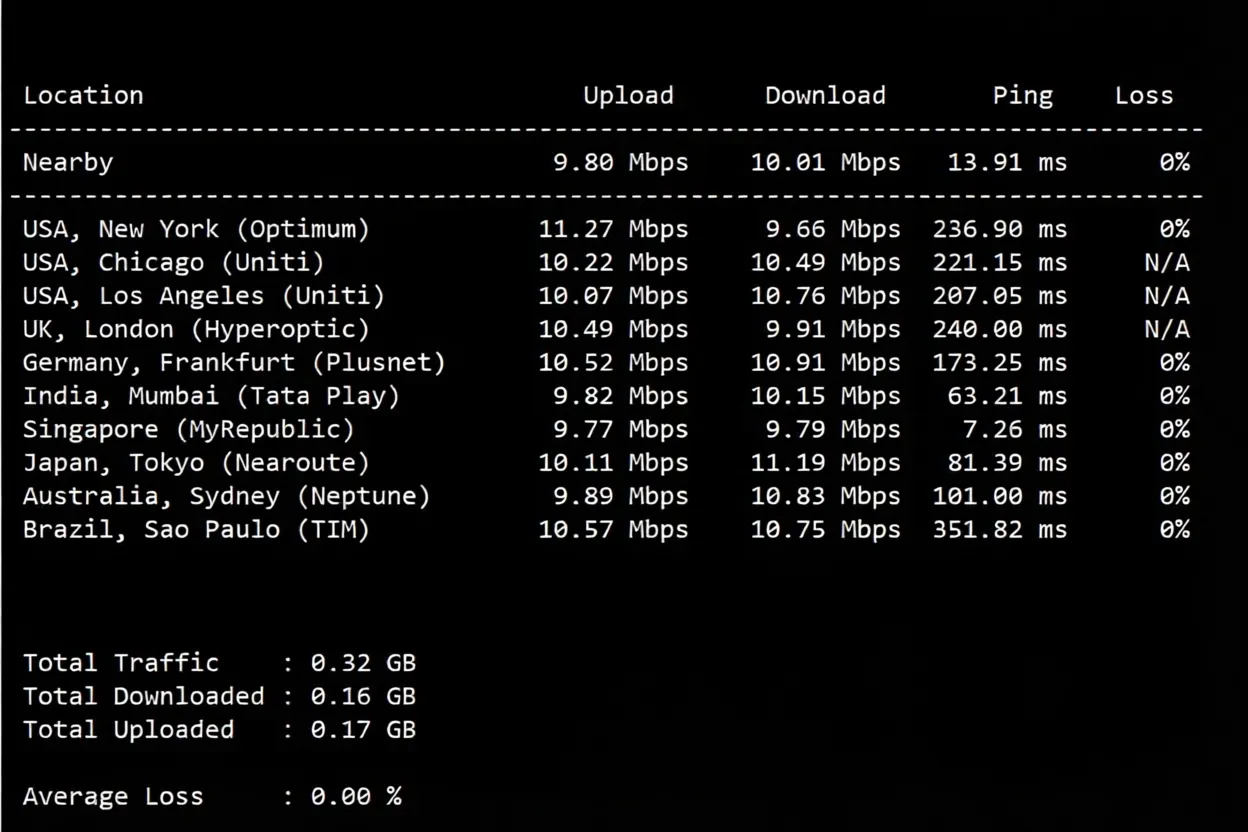This screenshot has height=832, width=1248.
Task: Click Sydney upload 9.89 Mbps
Action: tap(621, 497)
